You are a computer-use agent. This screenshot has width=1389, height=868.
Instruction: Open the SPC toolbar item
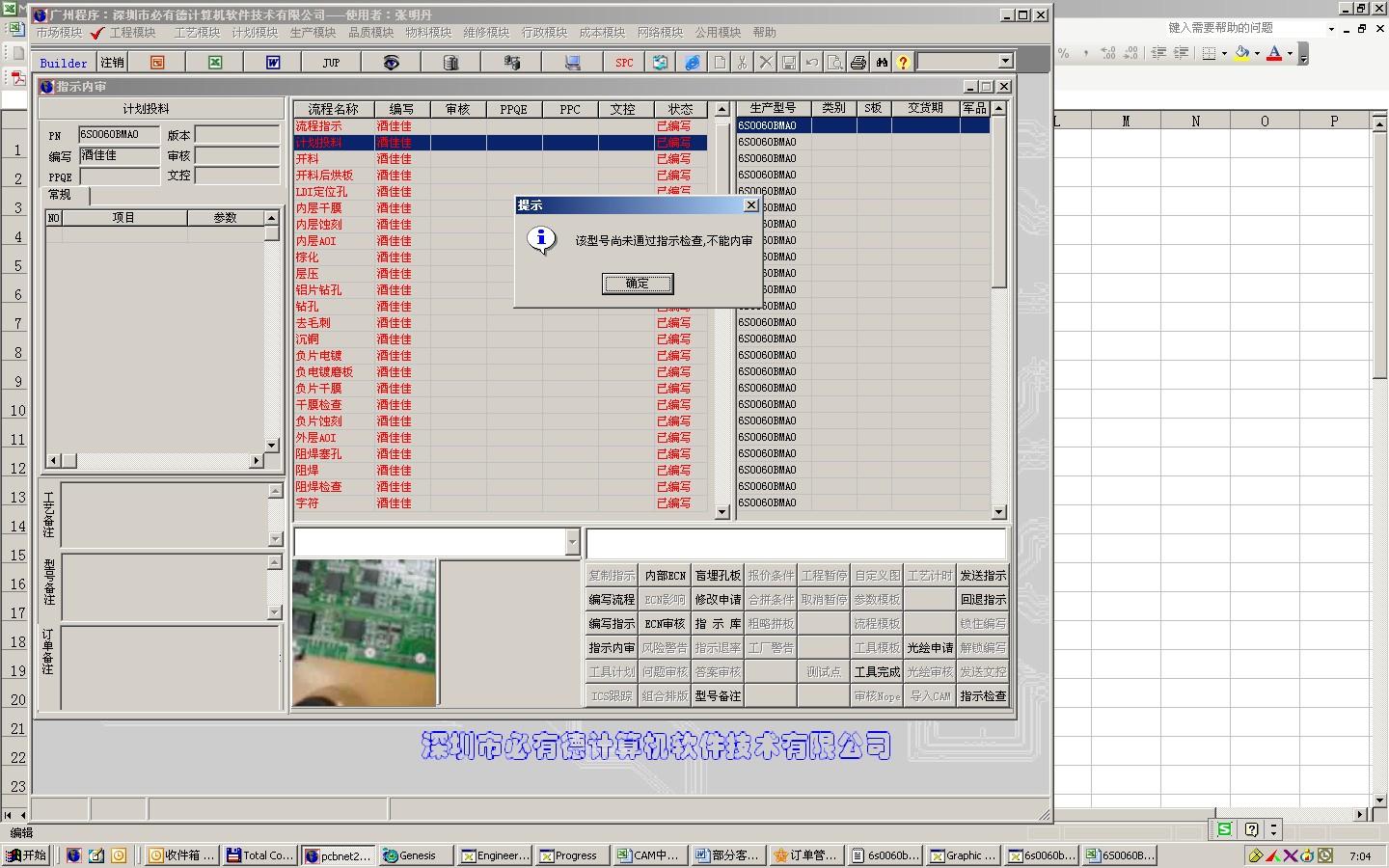click(624, 63)
